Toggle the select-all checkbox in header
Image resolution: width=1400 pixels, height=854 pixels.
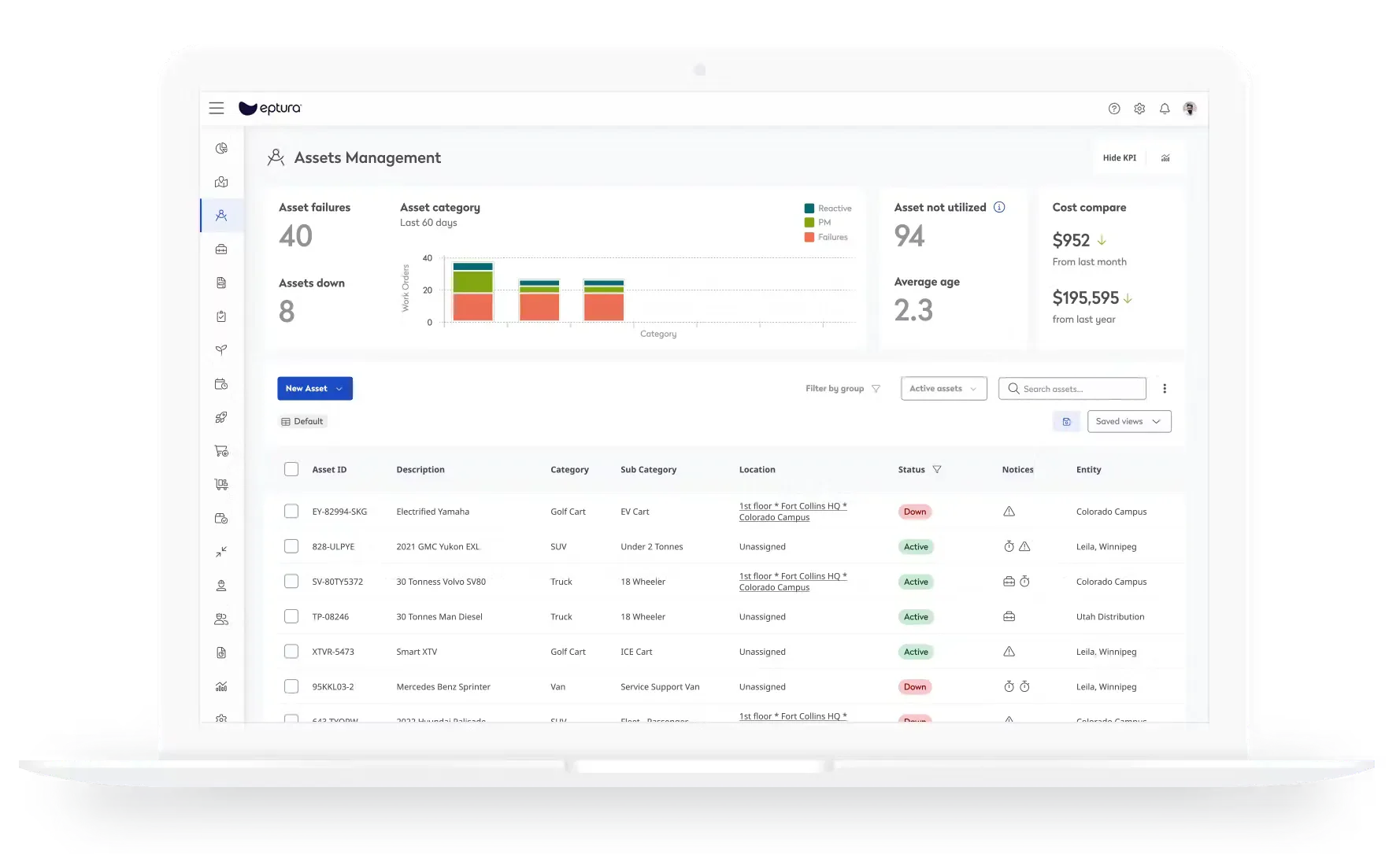click(291, 469)
